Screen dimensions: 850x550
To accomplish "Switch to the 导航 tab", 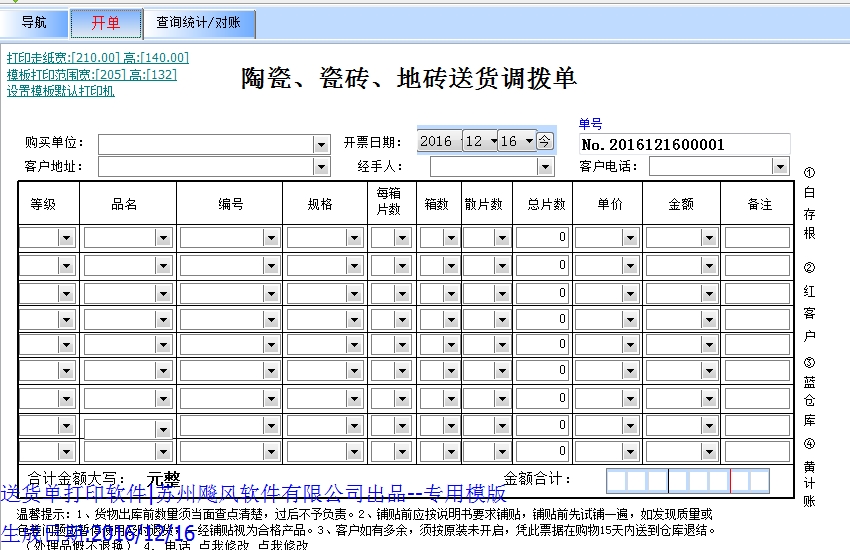I will coord(34,23).
